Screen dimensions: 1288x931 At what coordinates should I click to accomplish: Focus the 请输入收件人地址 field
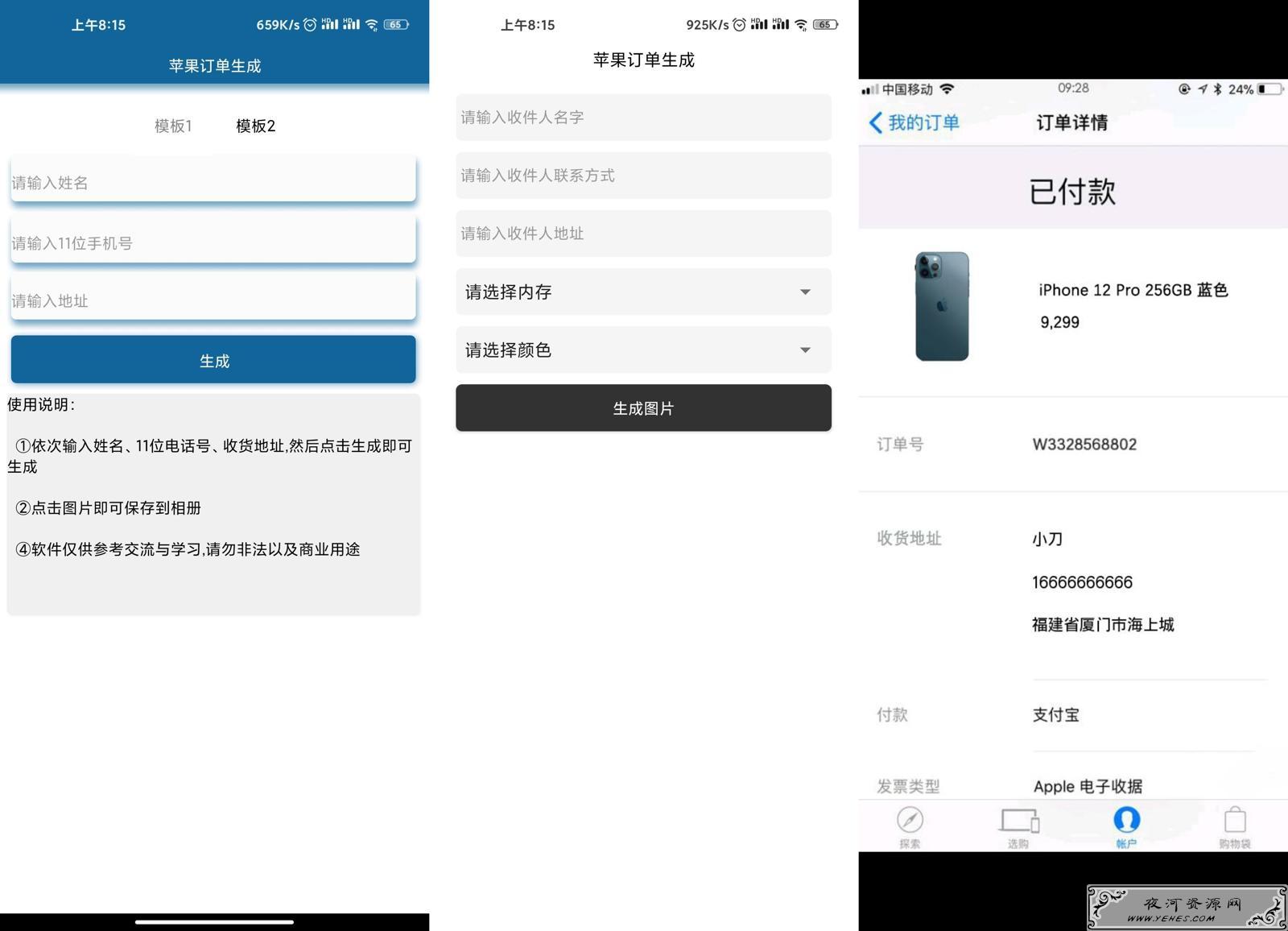(x=643, y=234)
